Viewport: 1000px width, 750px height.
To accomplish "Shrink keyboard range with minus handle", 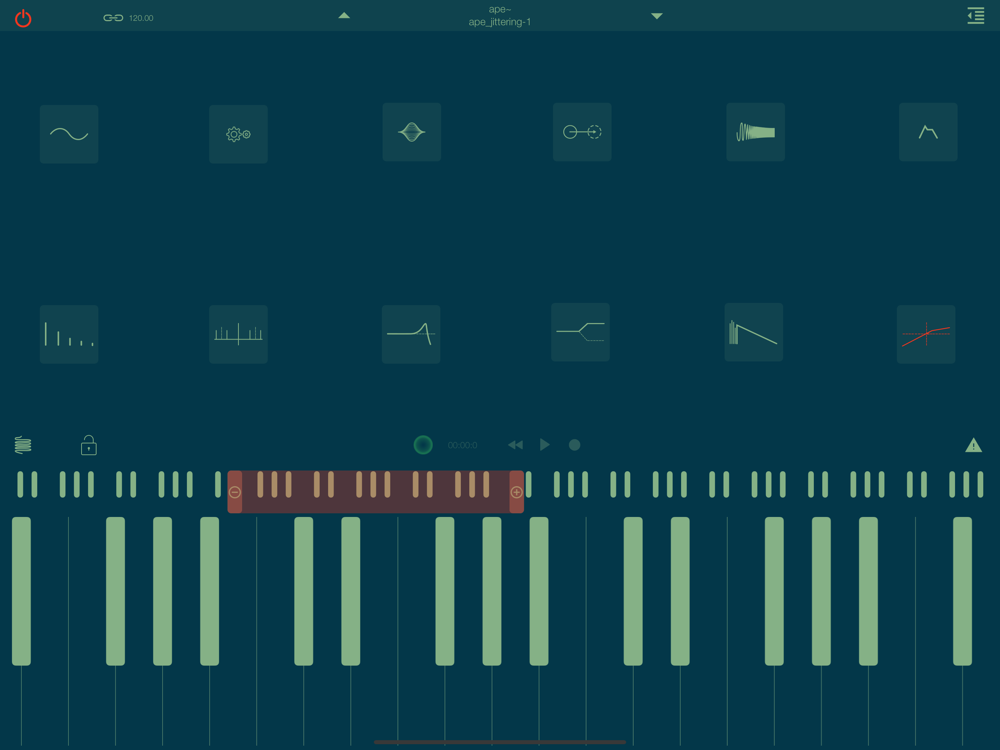I will [235, 492].
